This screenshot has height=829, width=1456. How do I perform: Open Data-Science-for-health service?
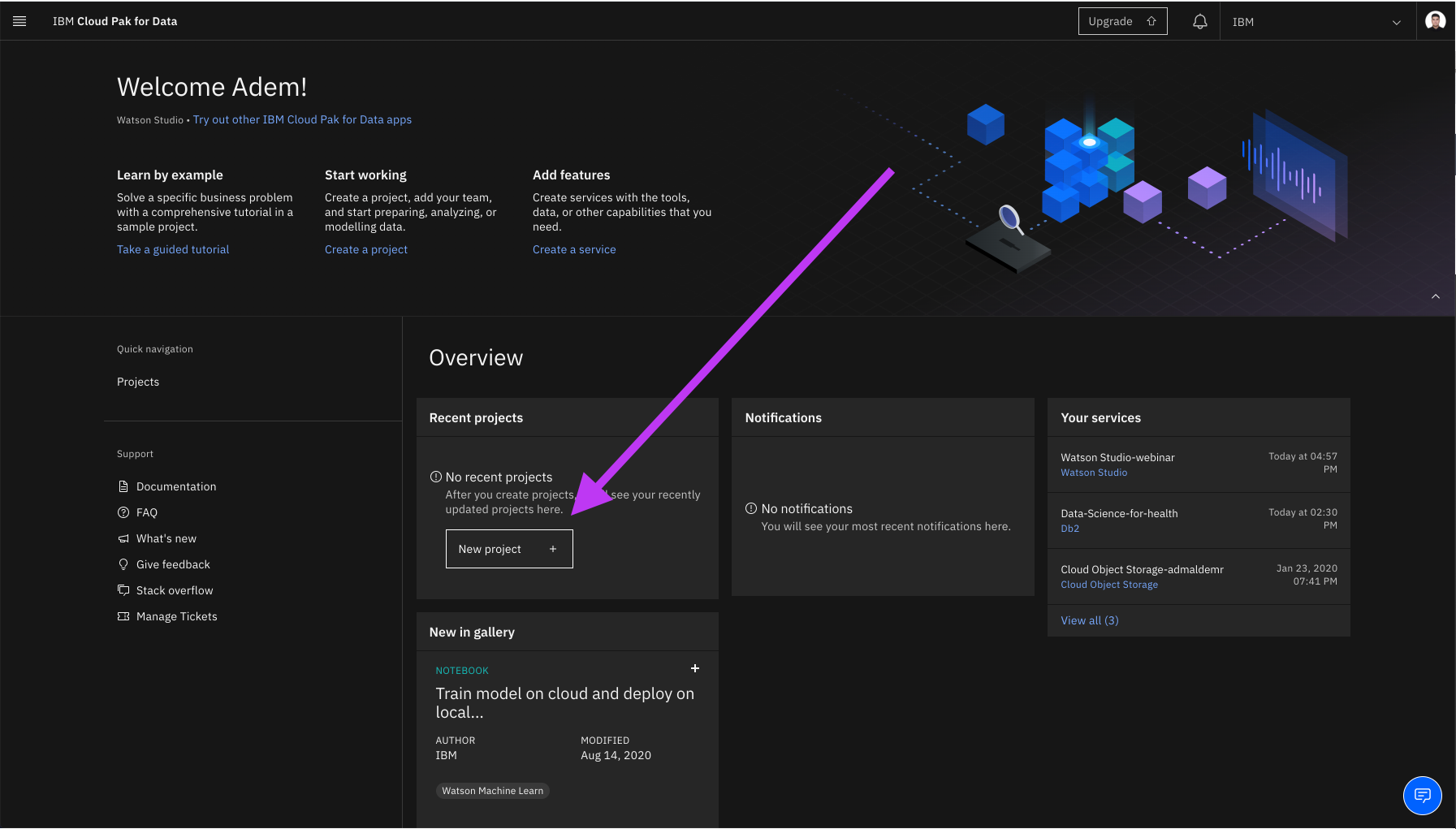[1119, 513]
